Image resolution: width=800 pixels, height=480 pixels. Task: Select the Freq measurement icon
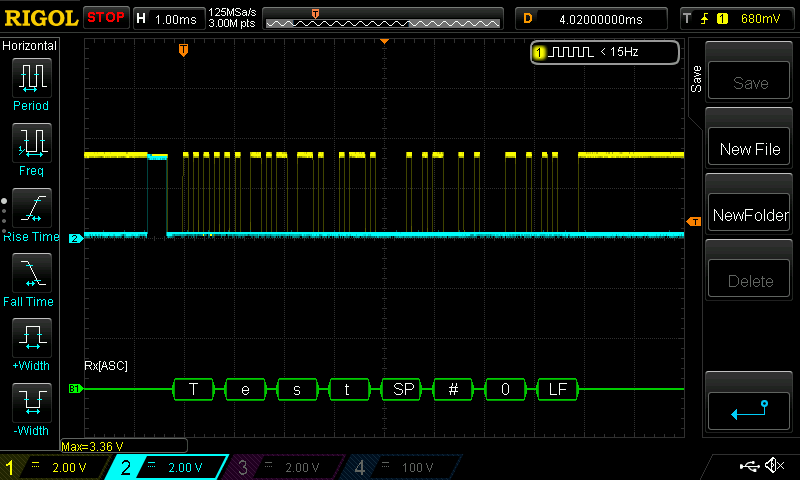tap(31, 144)
